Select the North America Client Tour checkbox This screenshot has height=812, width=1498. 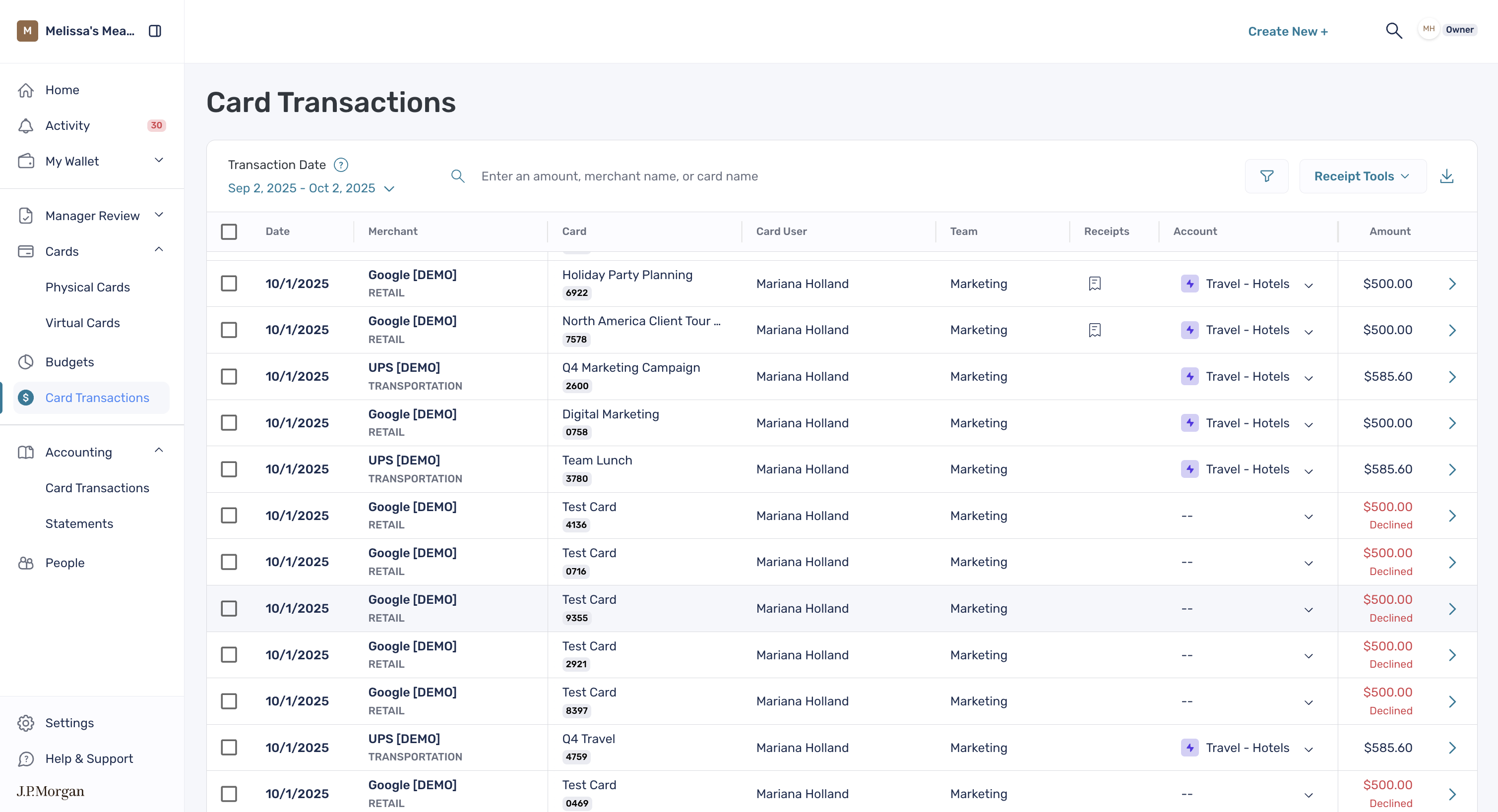[x=229, y=330]
